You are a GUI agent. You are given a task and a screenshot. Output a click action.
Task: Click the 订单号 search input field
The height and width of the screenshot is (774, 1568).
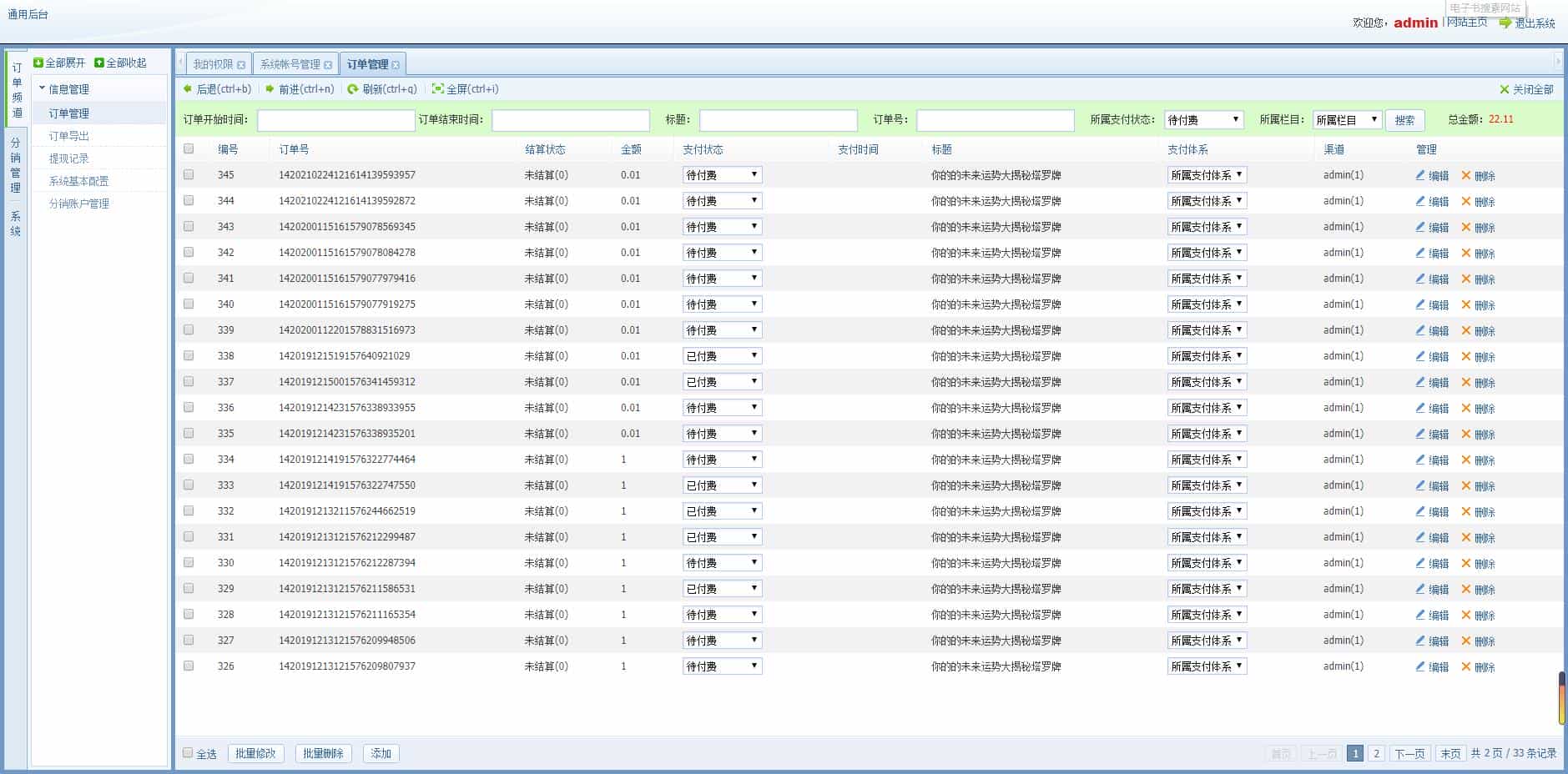(995, 120)
